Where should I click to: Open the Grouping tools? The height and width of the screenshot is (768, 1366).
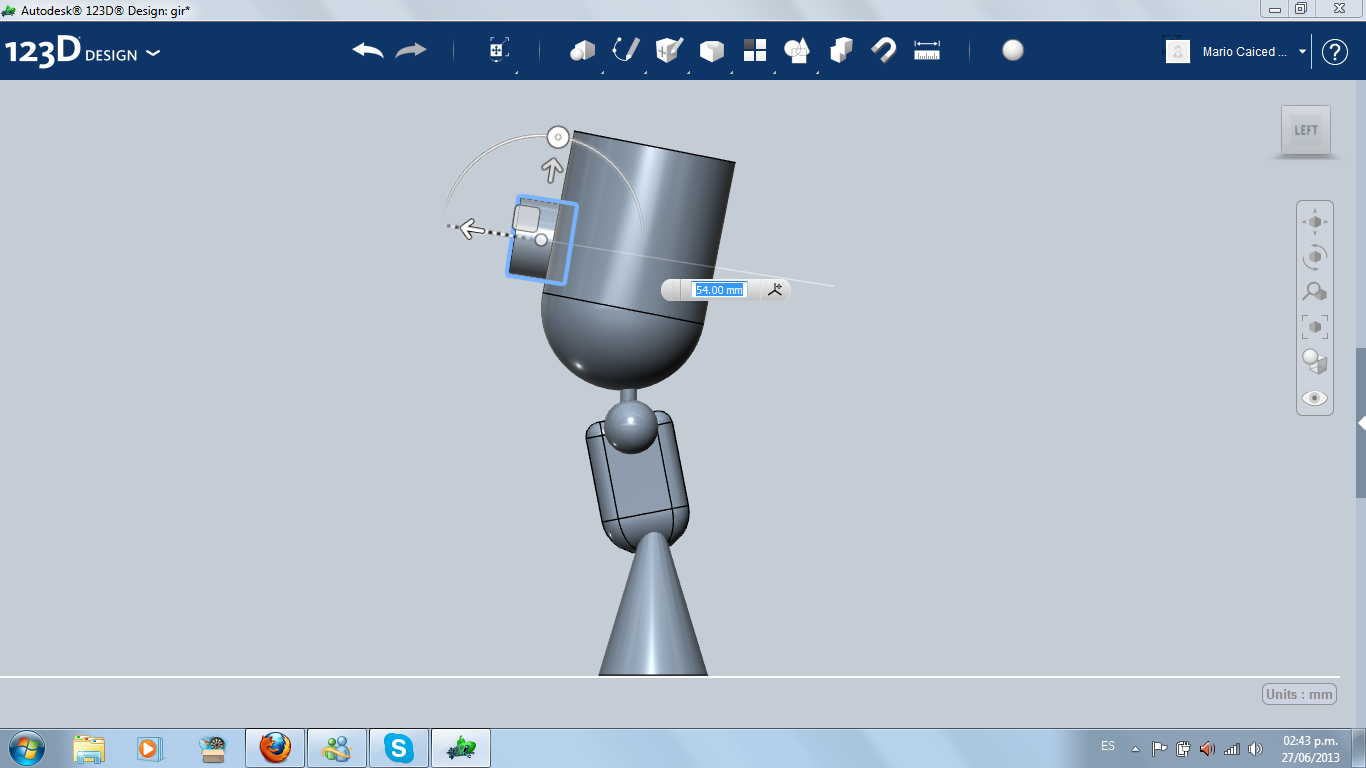(841, 50)
